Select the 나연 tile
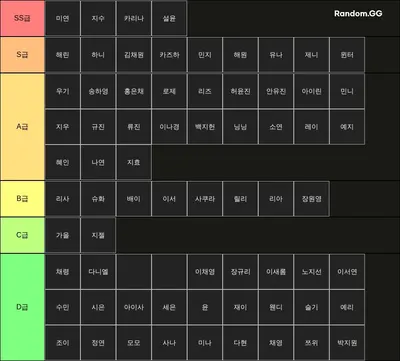The width and height of the screenshot is (400, 361). coord(98,162)
